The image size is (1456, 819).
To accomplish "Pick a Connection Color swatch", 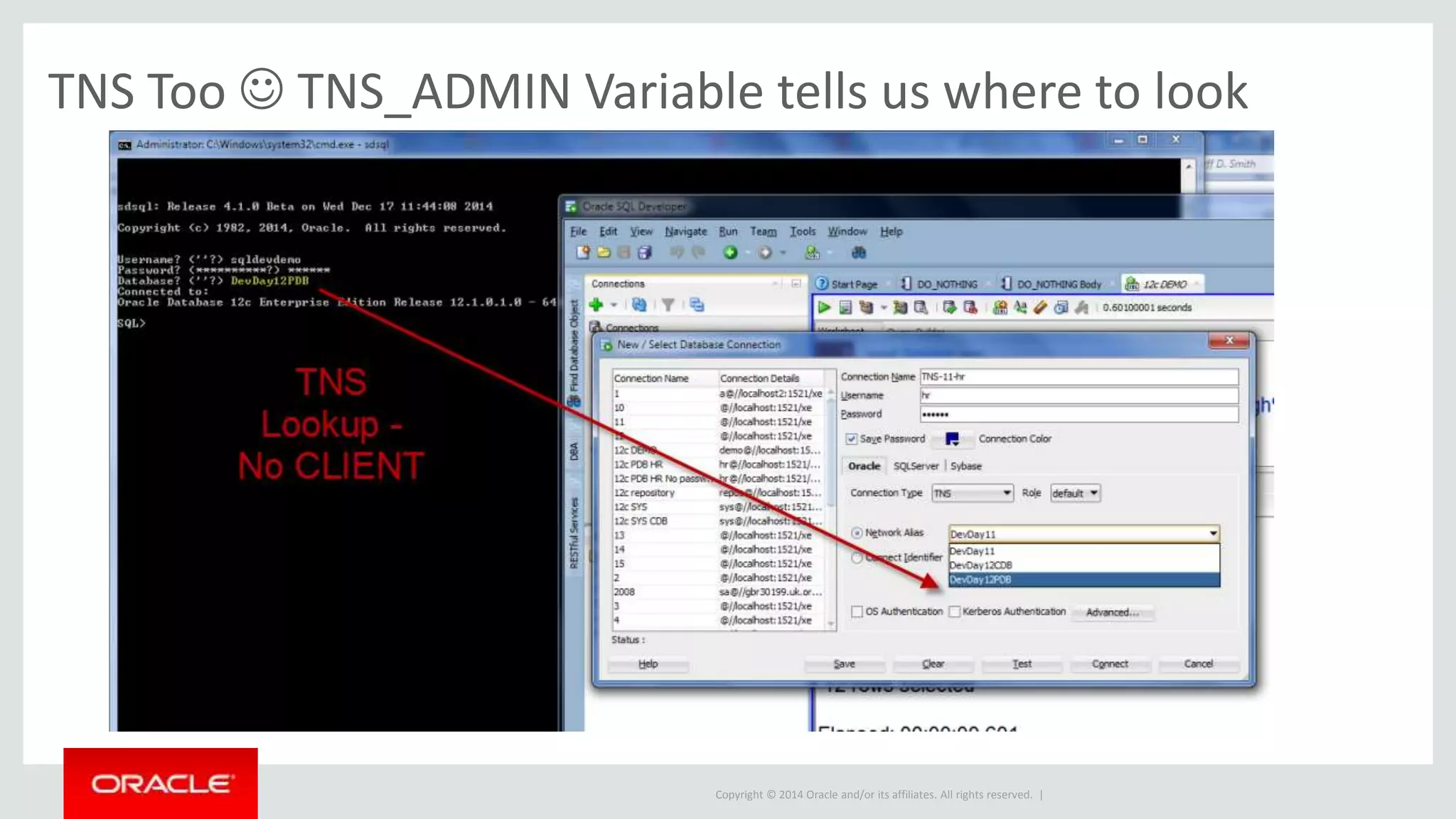I will 952,439.
